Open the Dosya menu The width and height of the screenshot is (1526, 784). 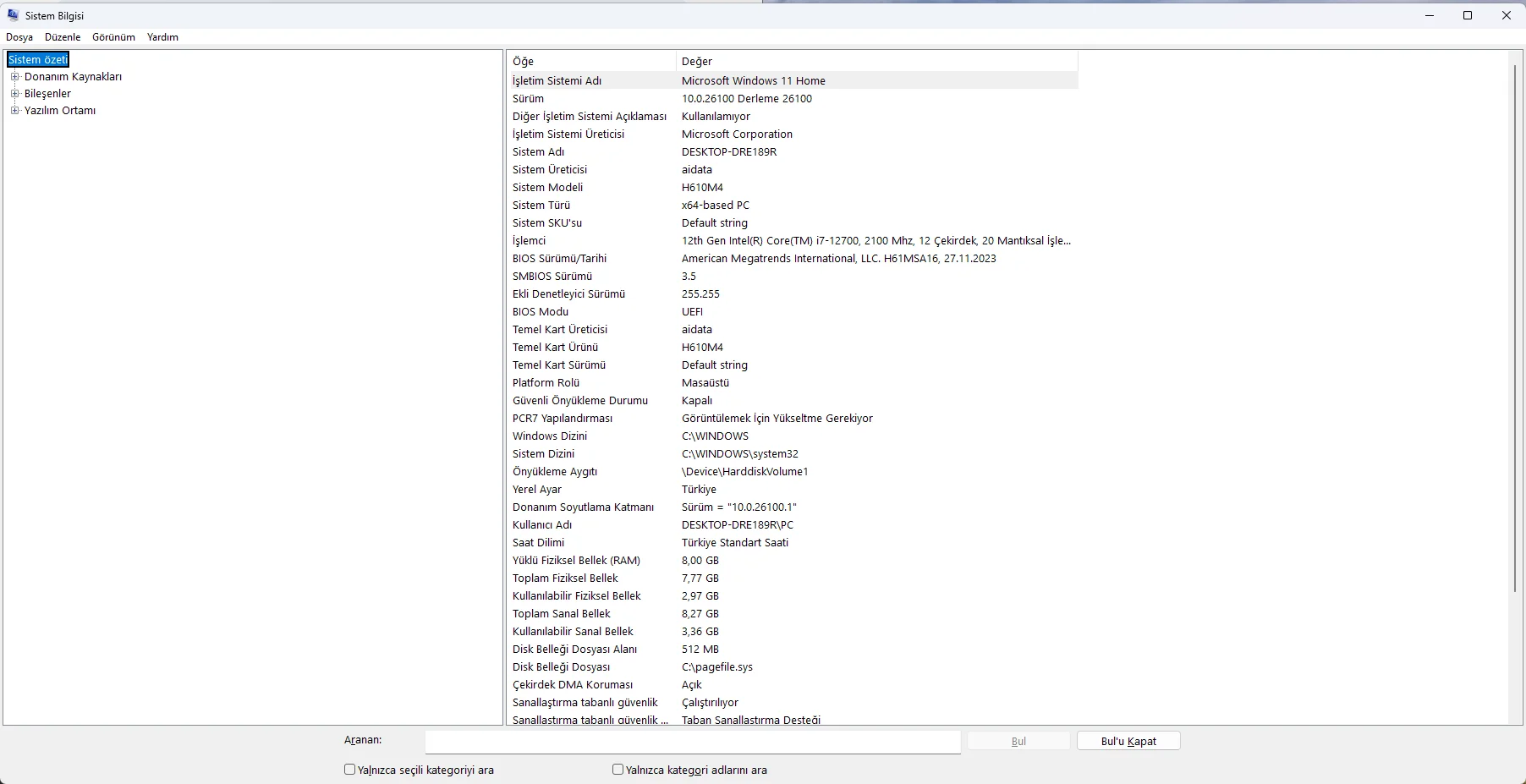coord(19,37)
